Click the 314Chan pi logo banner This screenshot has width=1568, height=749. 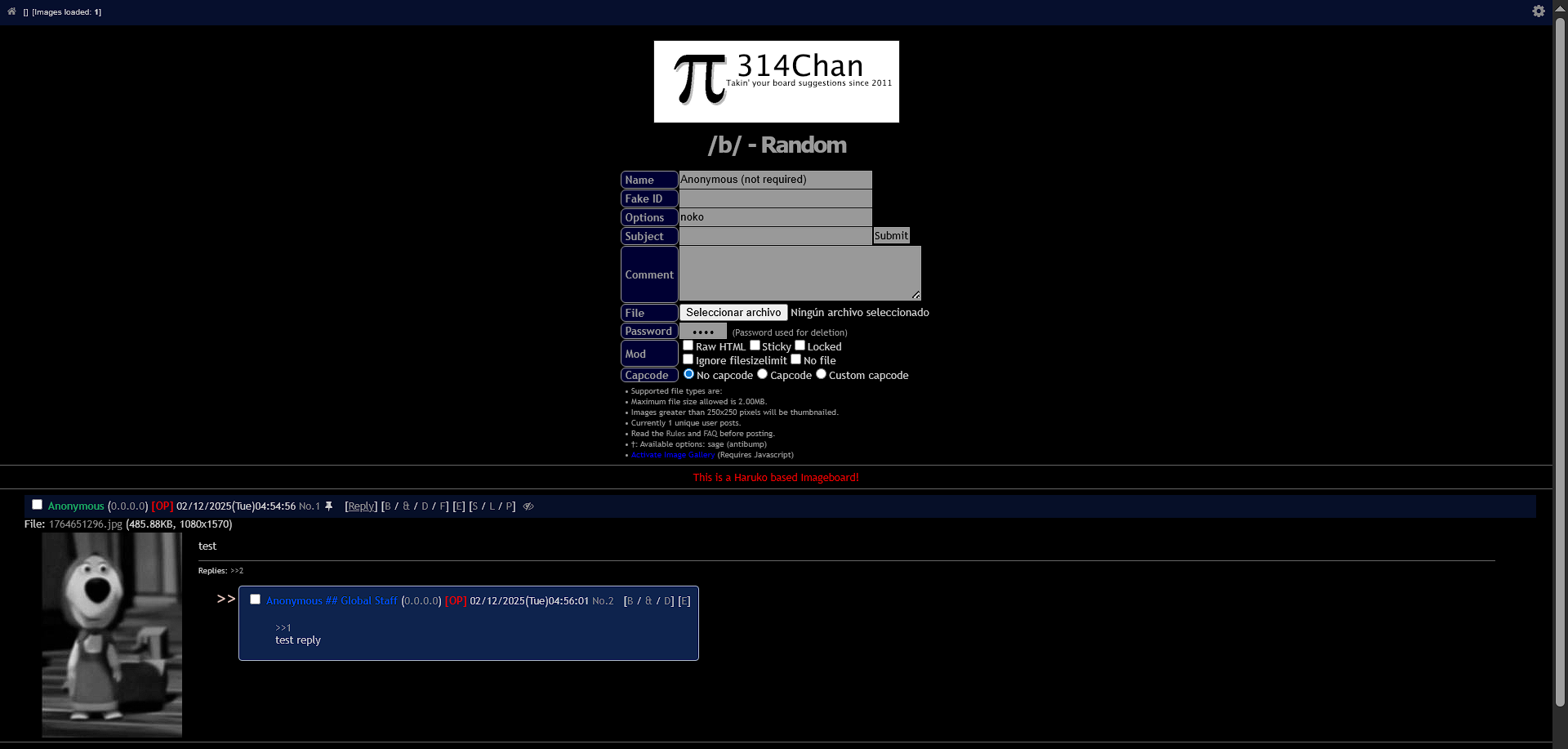776,82
